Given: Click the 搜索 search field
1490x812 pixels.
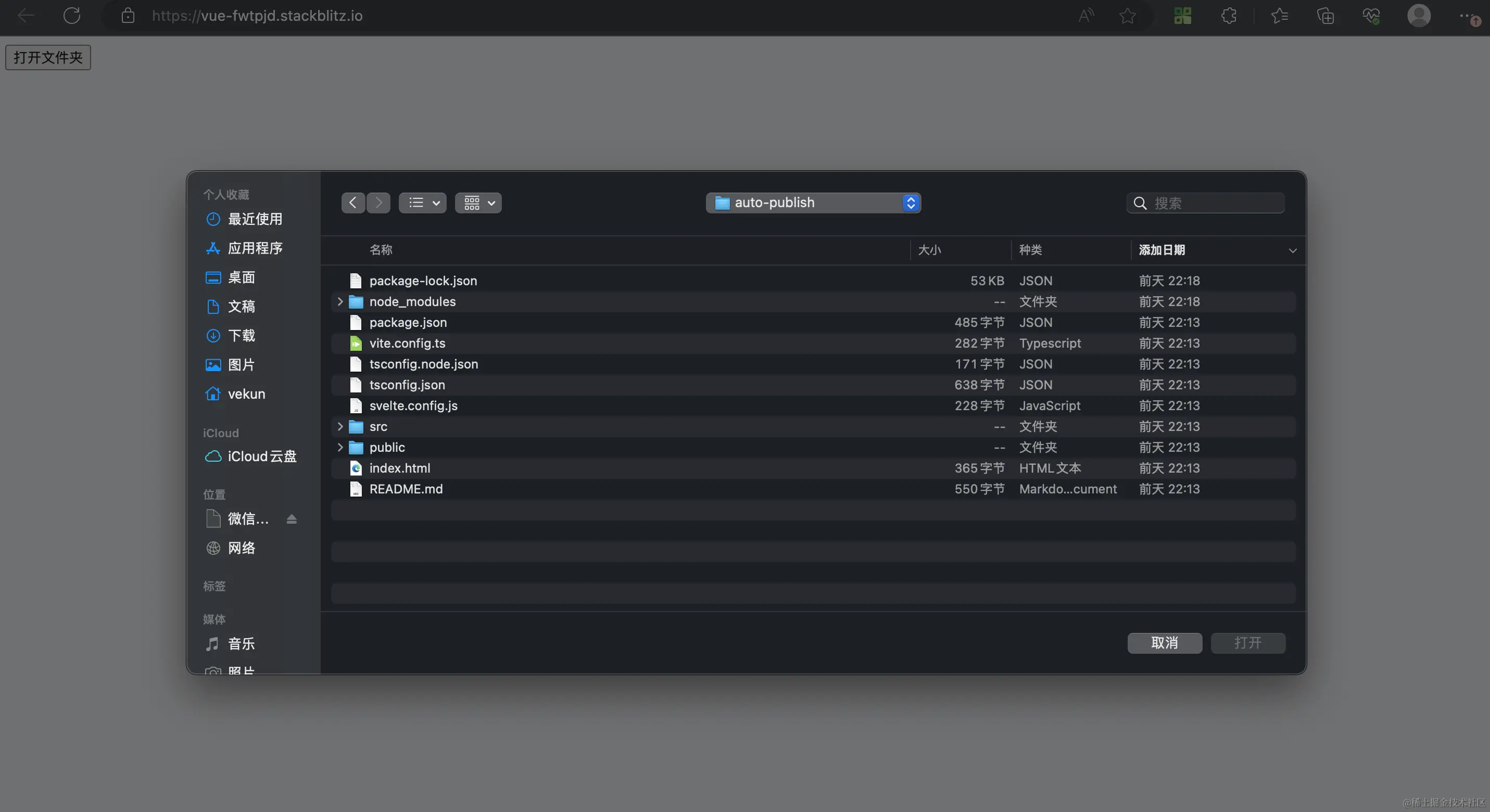Looking at the screenshot, I should coord(1215,204).
